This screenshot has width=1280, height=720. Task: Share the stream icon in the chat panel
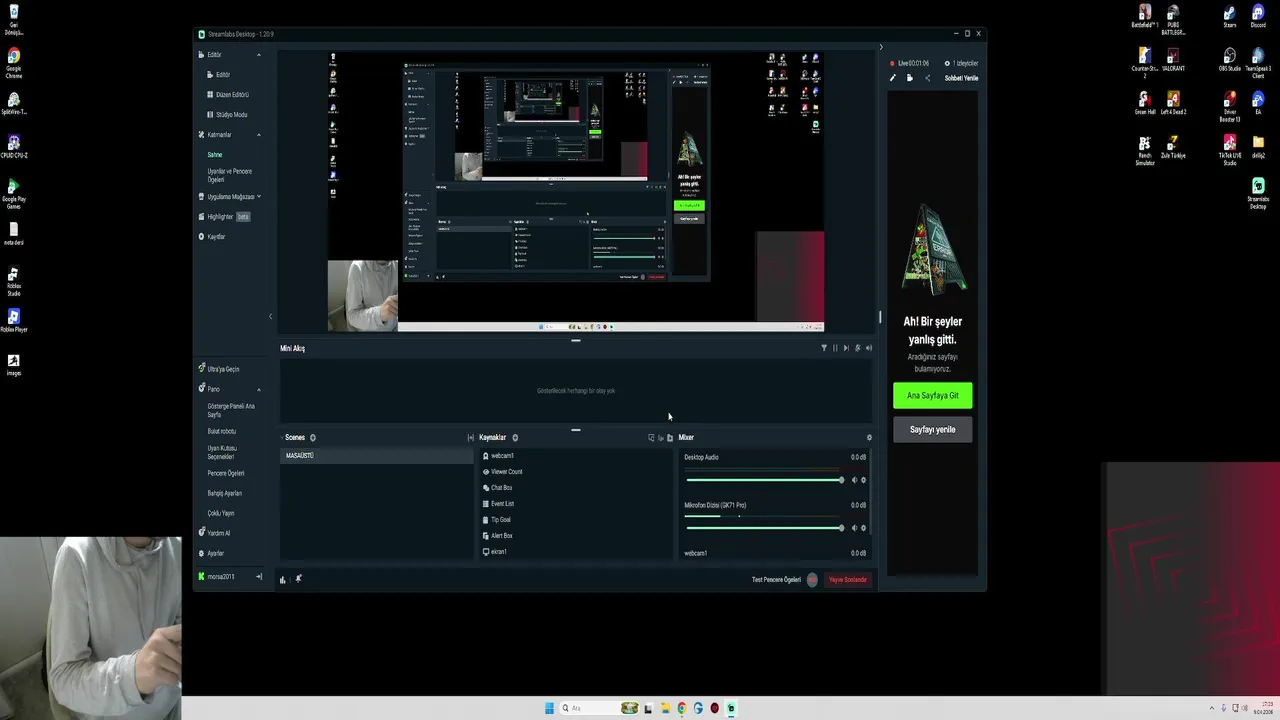(927, 78)
